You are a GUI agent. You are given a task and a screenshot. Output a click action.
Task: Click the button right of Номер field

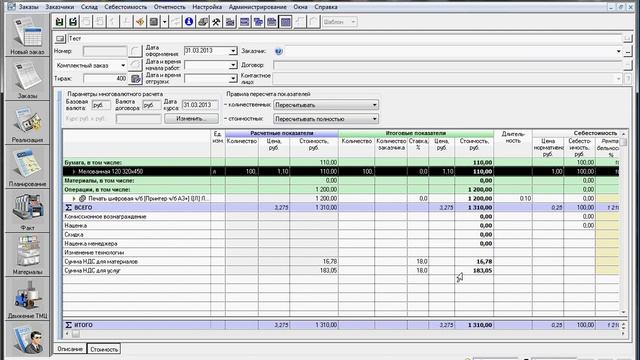(x=135, y=51)
